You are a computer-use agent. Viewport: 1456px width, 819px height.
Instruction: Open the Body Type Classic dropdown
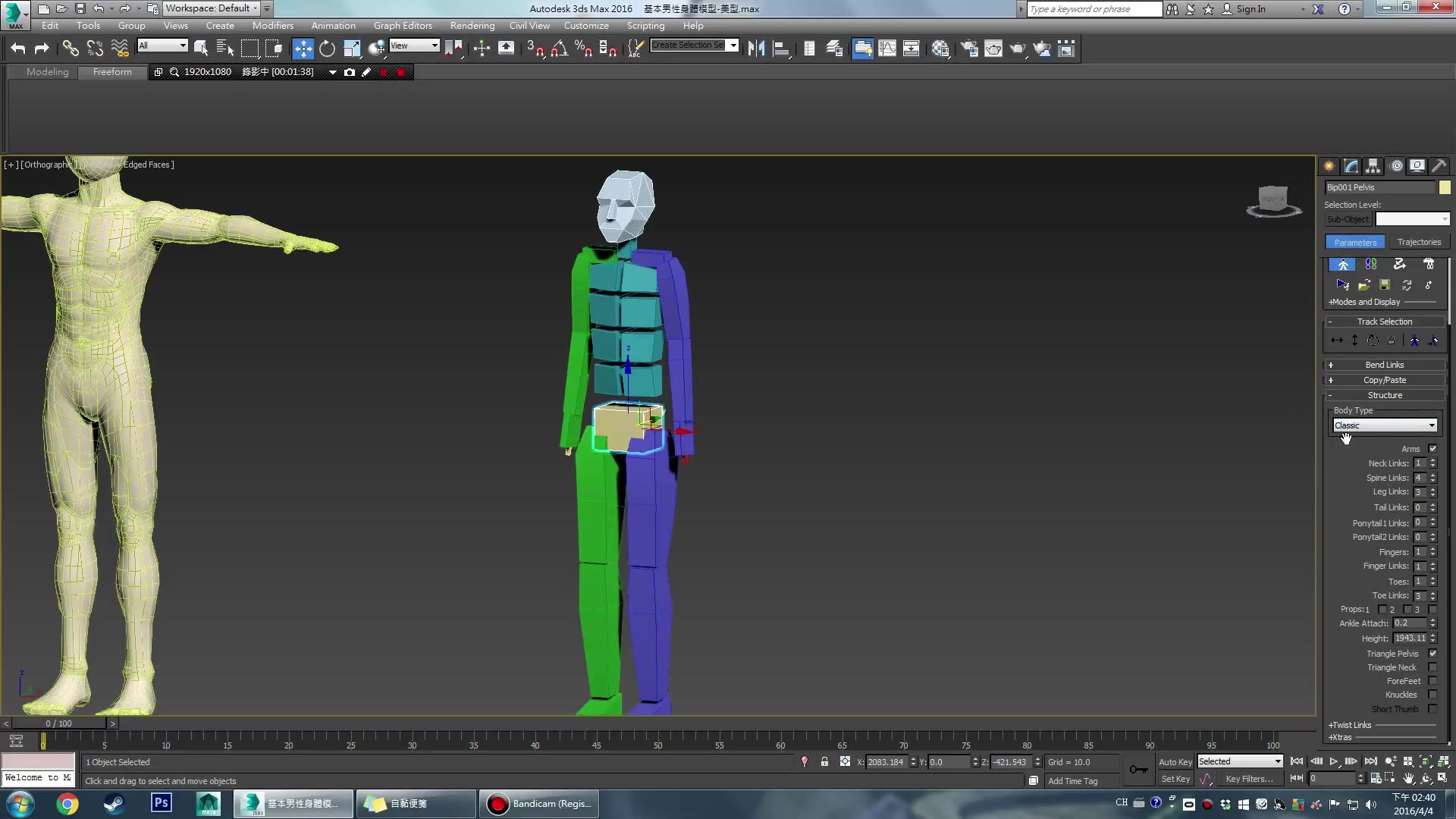[1385, 425]
